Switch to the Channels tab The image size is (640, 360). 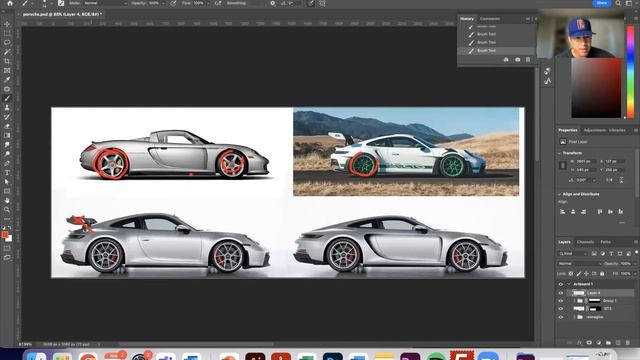pos(585,242)
